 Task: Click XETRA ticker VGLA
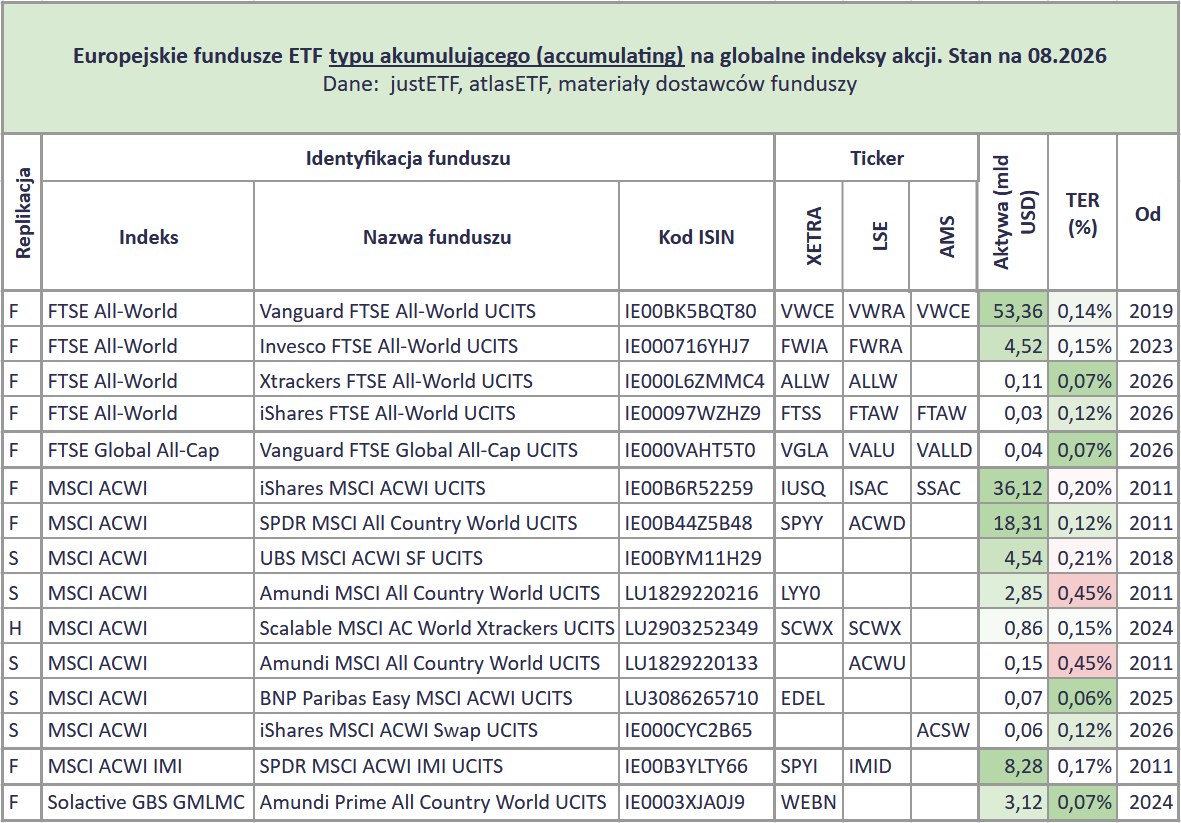tap(809, 450)
